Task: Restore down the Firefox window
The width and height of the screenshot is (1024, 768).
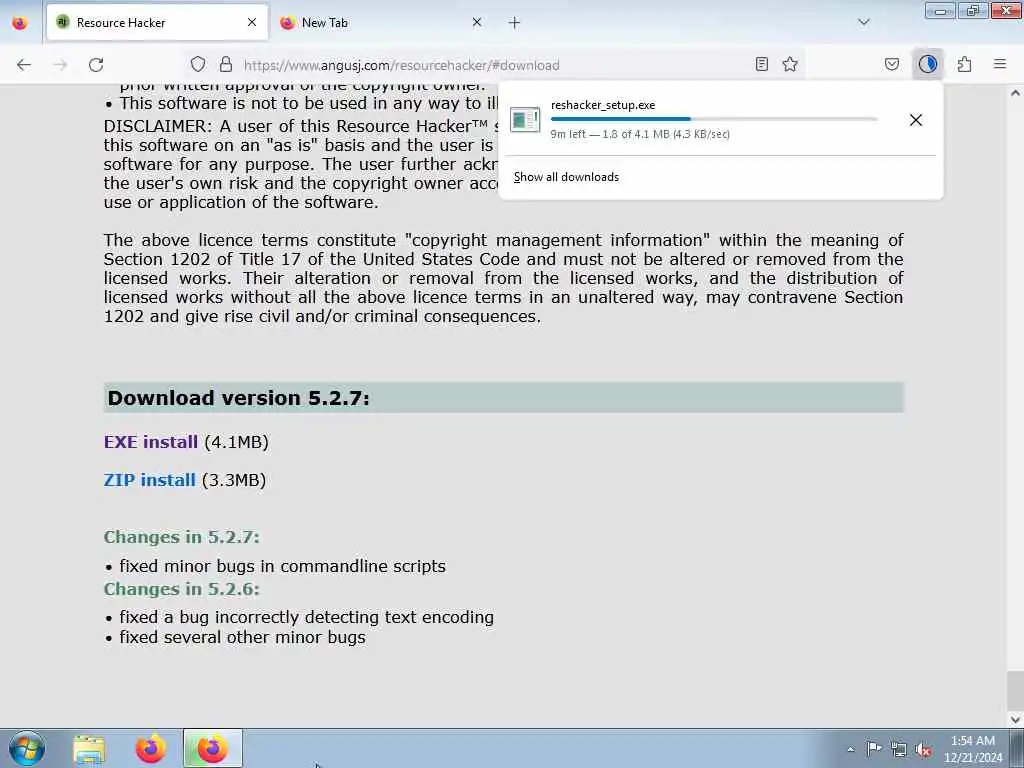Action: coord(972,10)
